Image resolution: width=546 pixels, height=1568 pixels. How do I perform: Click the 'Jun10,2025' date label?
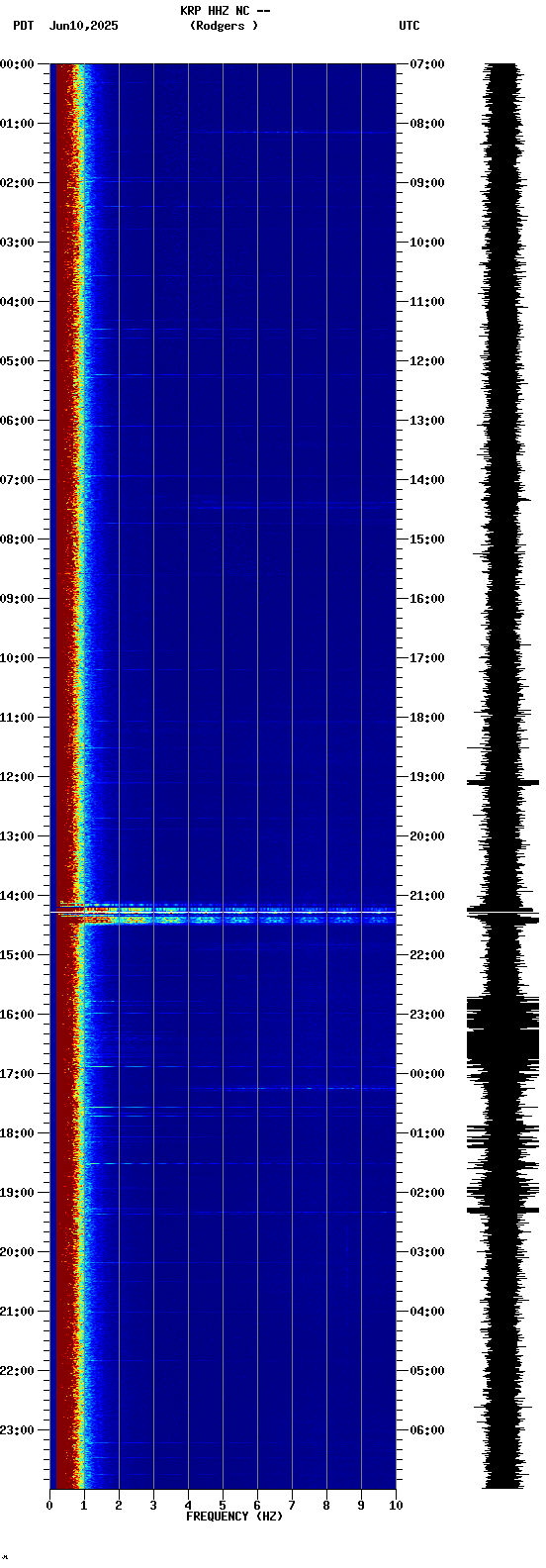click(x=83, y=26)
